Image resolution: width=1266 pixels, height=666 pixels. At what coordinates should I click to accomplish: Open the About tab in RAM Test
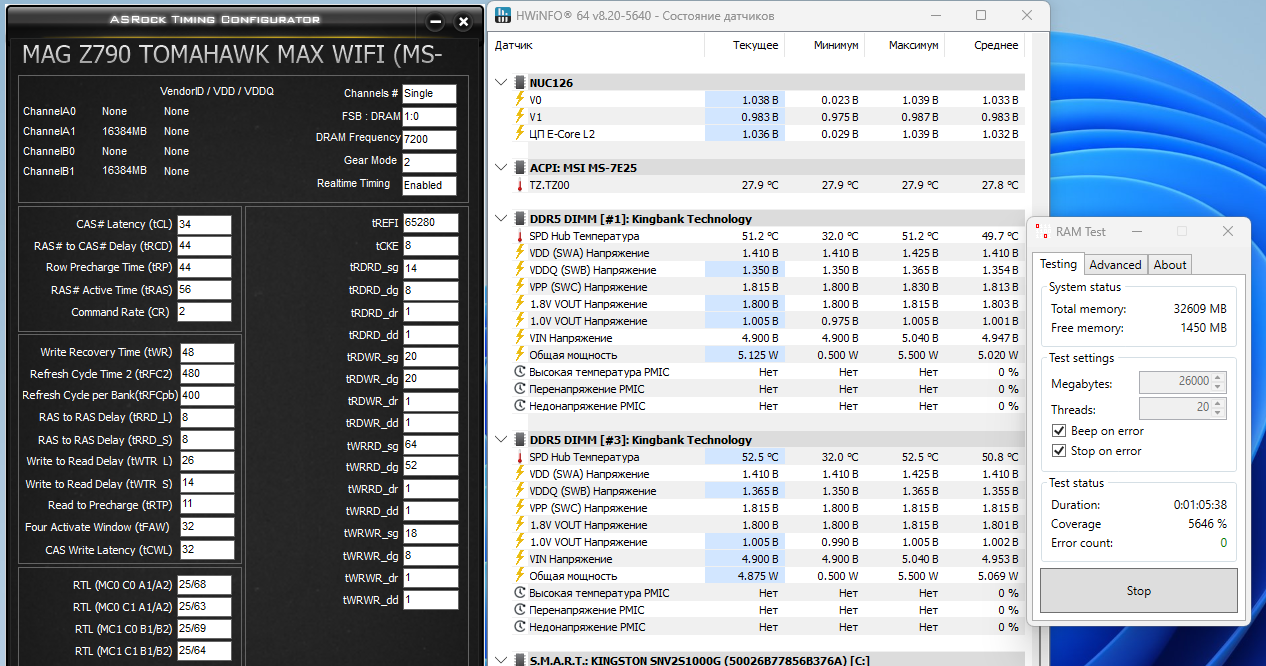tap(1170, 265)
